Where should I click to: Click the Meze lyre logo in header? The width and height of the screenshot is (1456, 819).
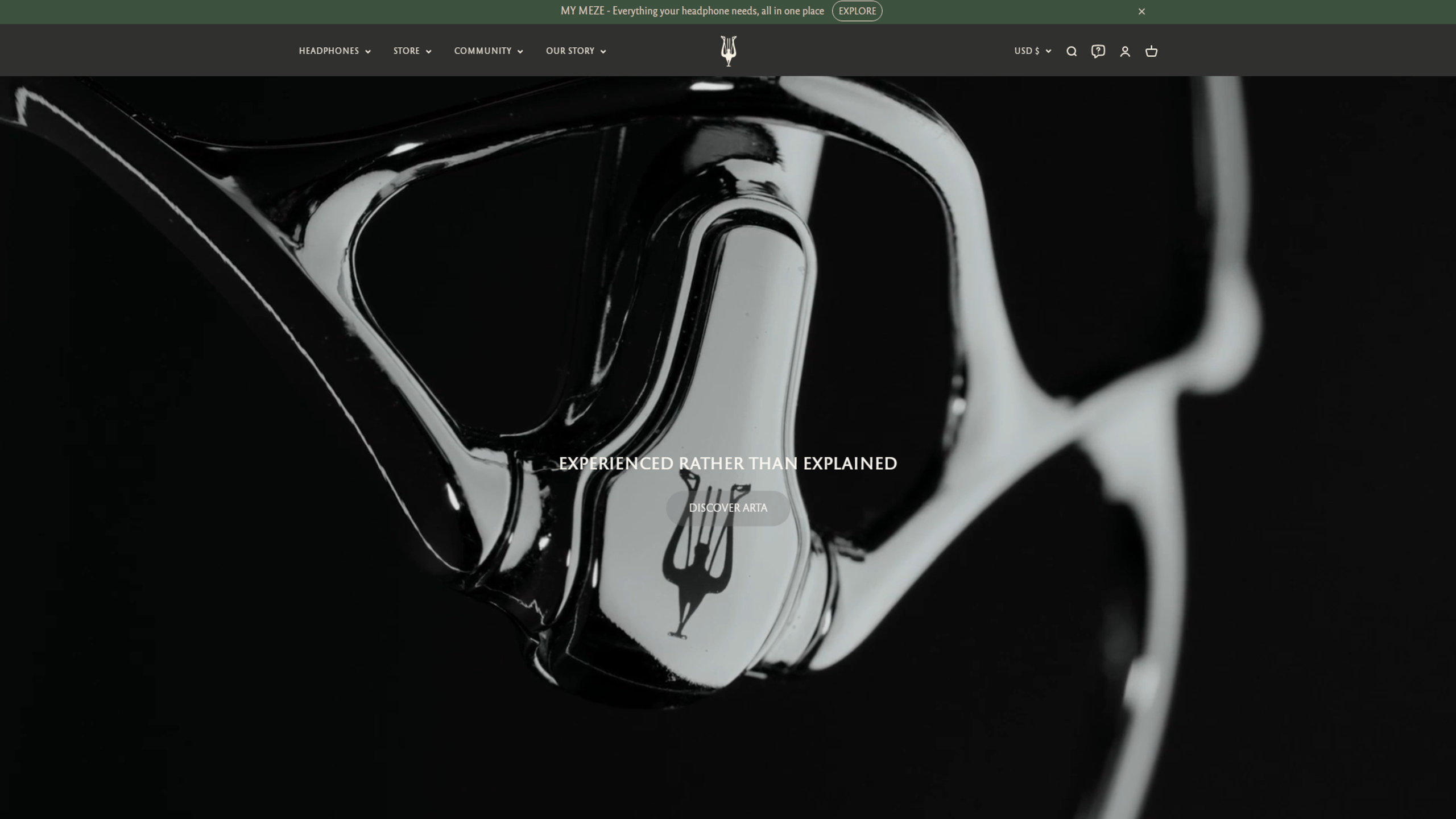pyautogui.click(x=728, y=51)
